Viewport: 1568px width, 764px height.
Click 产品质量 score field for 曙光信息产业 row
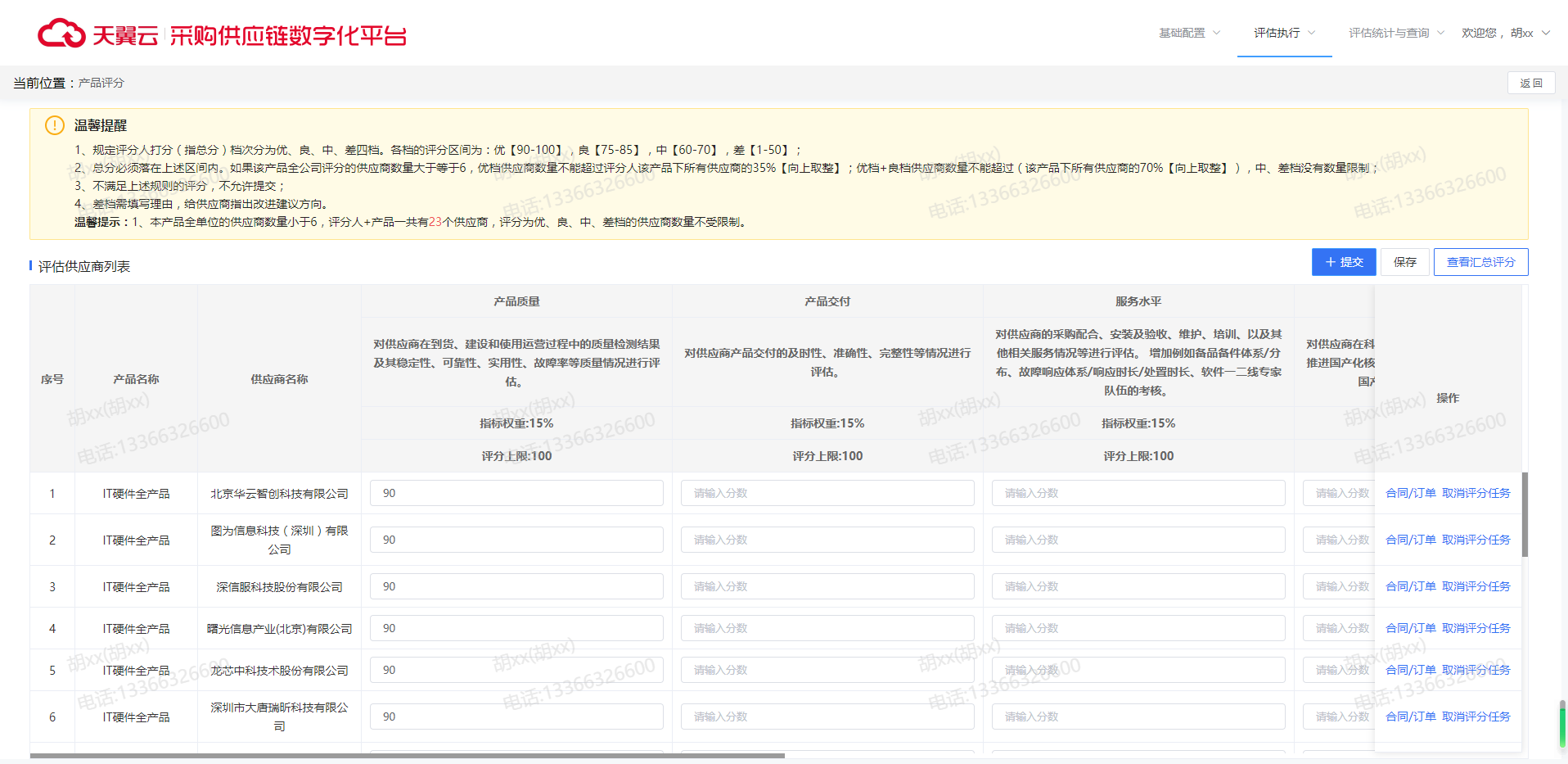coord(516,628)
